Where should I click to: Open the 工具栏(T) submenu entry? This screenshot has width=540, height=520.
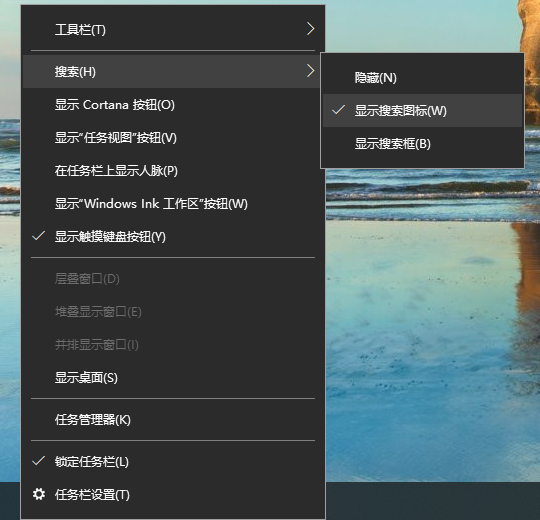(x=173, y=30)
